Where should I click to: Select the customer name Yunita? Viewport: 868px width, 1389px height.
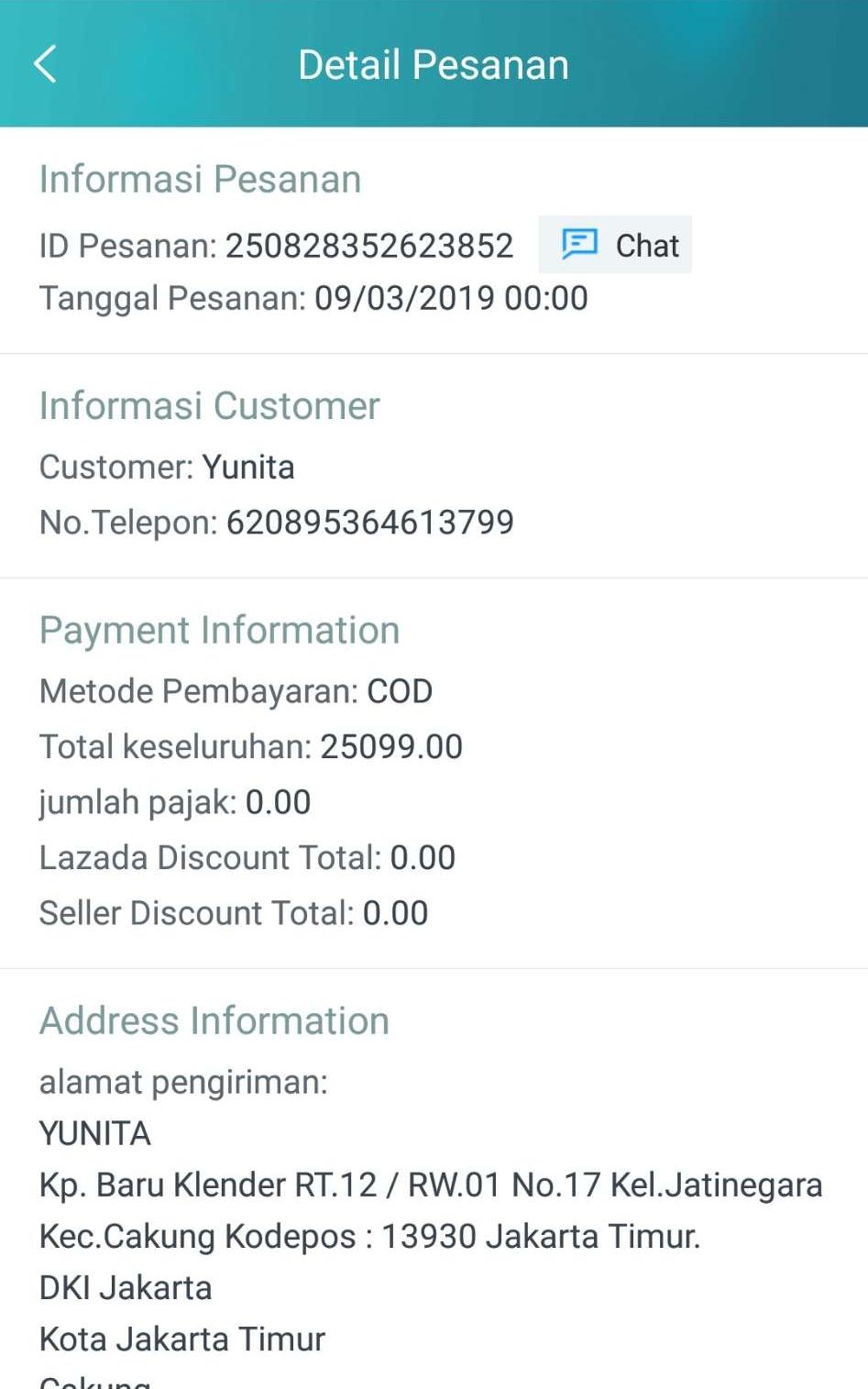pyautogui.click(x=248, y=467)
